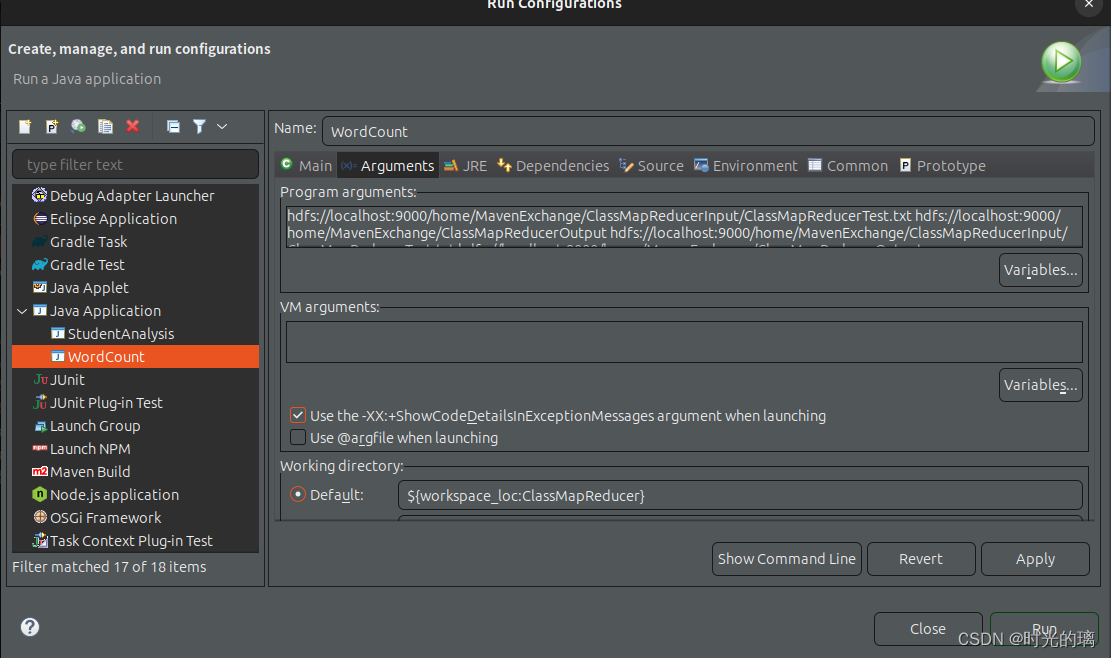The height and width of the screenshot is (658, 1111).
Task: Collapse the Java Application tree node
Action: click(22, 310)
